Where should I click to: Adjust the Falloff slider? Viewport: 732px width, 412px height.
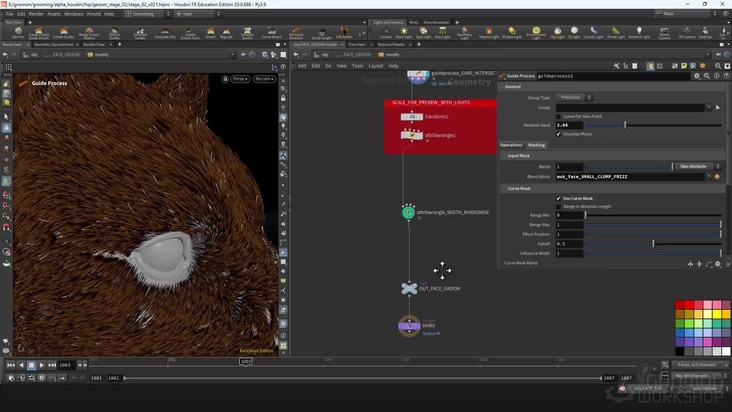pos(652,243)
